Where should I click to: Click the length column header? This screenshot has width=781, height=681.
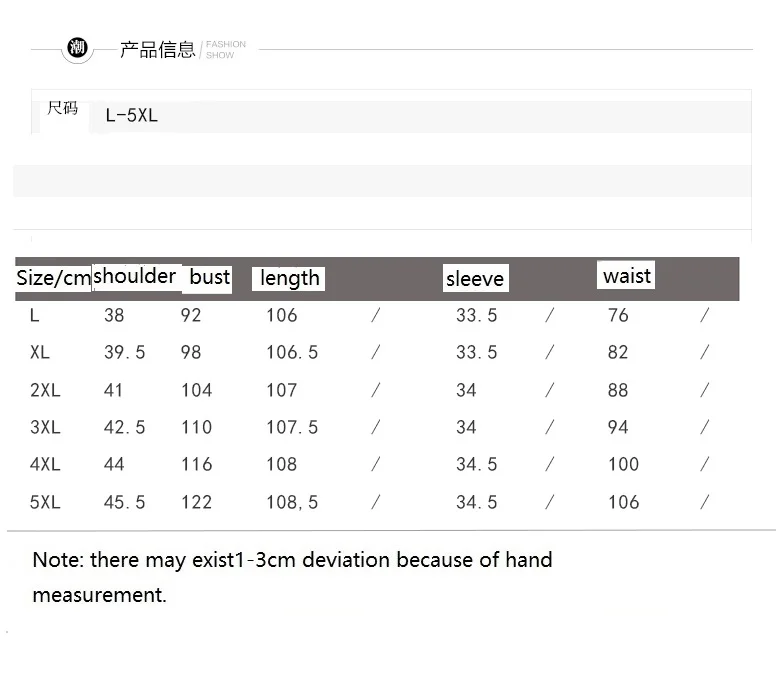pyautogui.click(x=289, y=278)
